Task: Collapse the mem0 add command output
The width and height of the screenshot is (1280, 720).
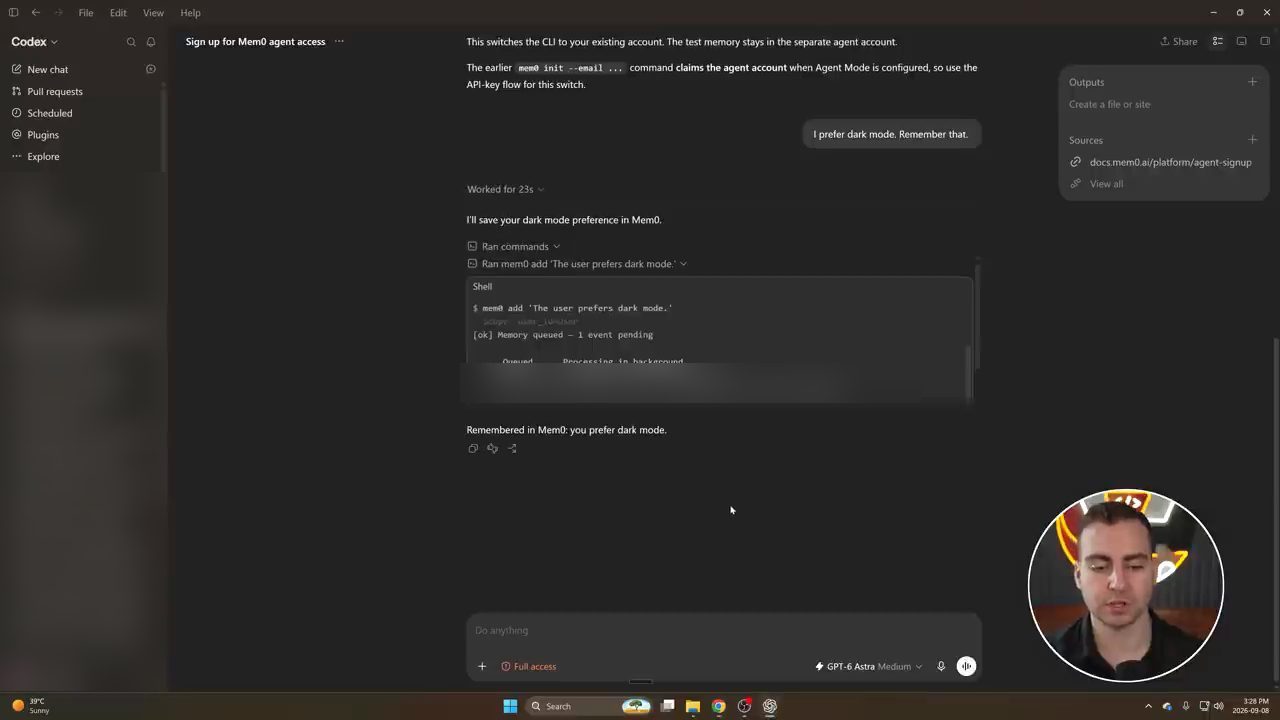Action: (578, 264)
